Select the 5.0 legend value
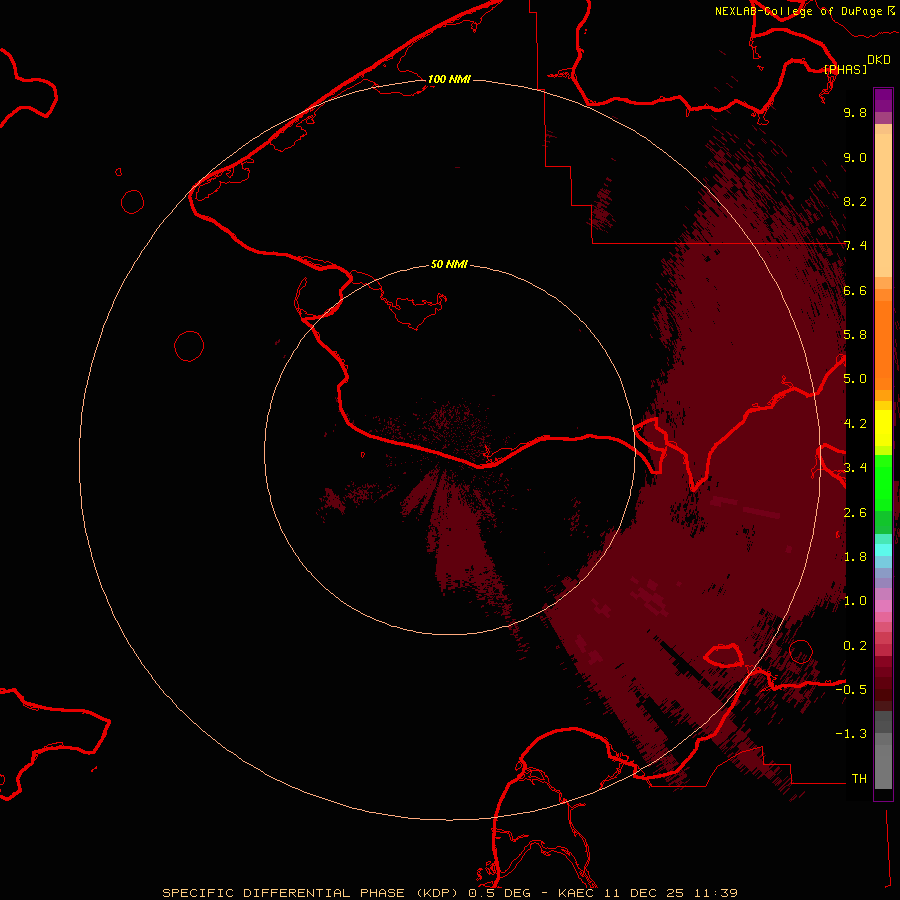This screenshot has width=900, height=900. [x=855, y=379]
